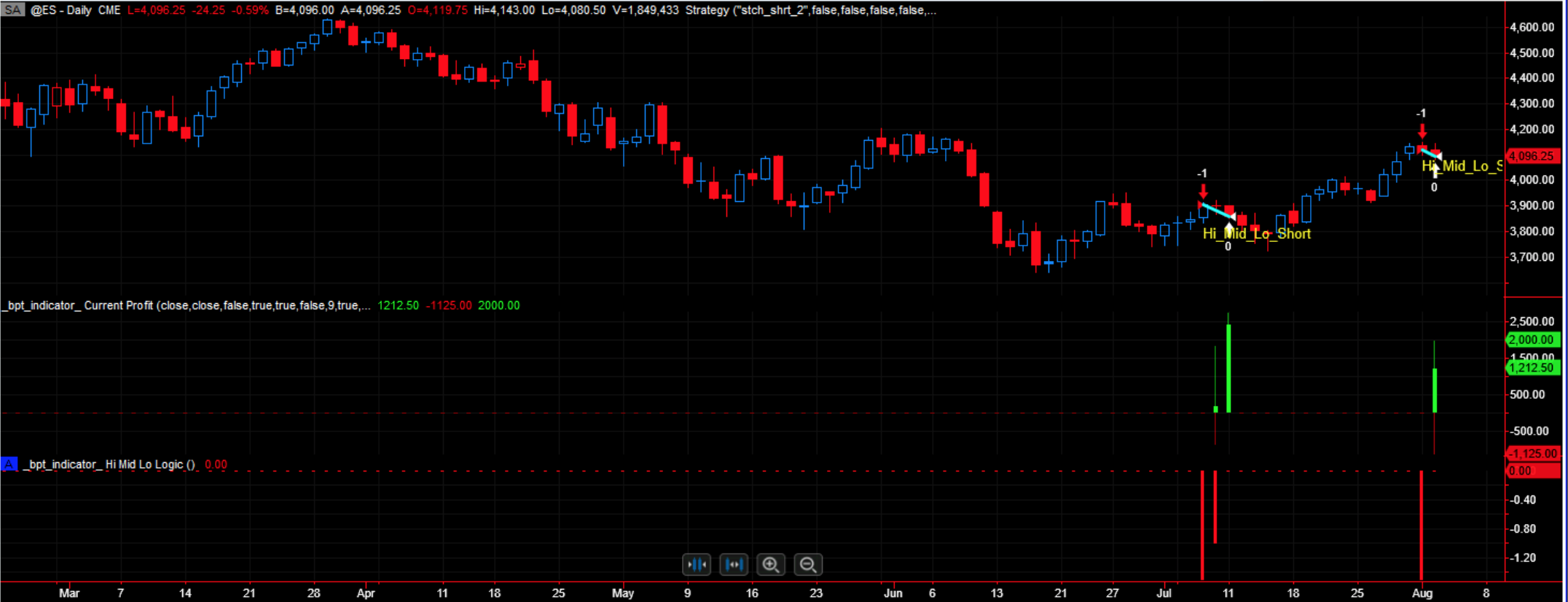Click the 2,500.00 profit axis label
The image size is (1568, 602).
tap(1533, 321)
